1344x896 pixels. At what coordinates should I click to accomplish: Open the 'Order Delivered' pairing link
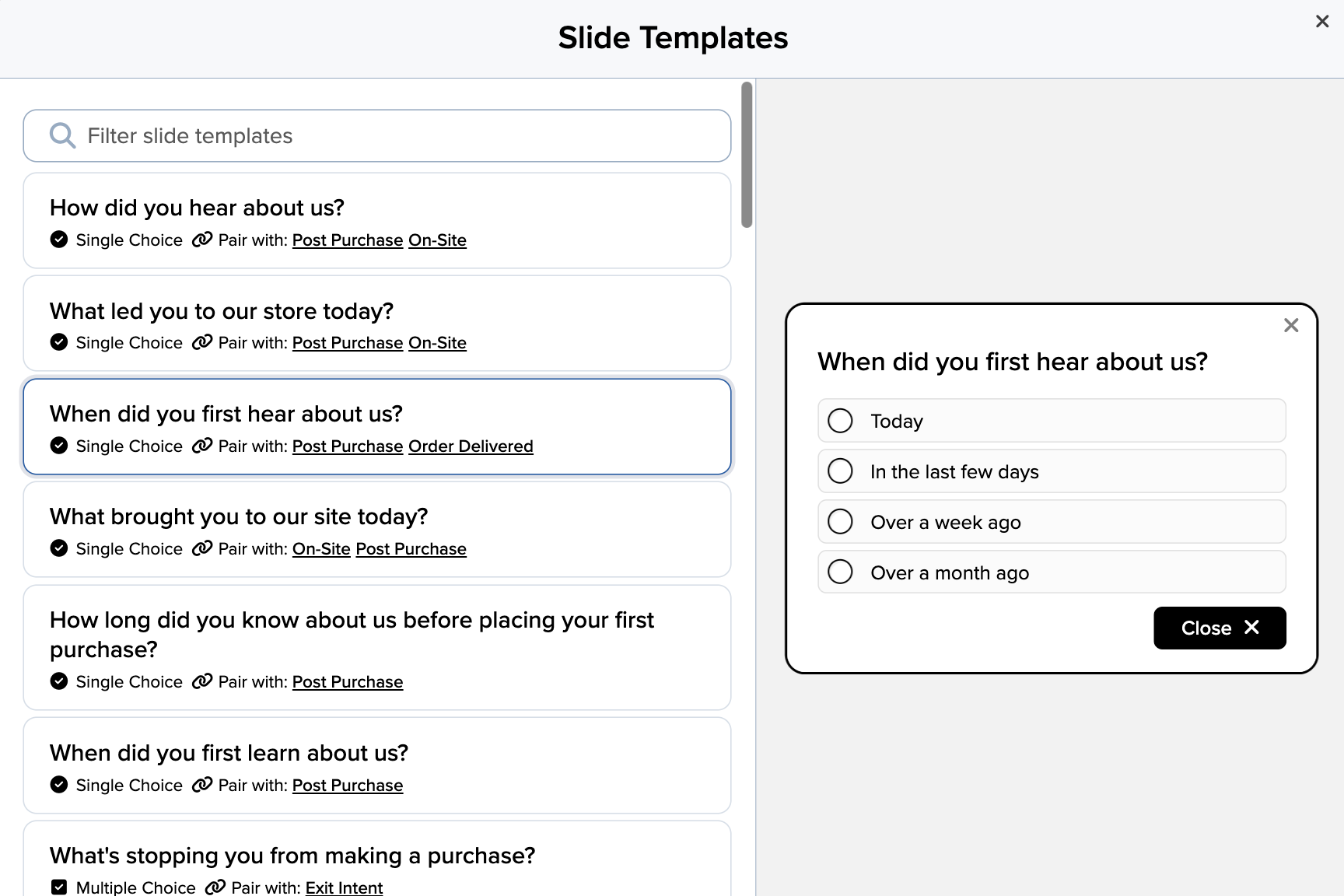(x=471, y=446)
